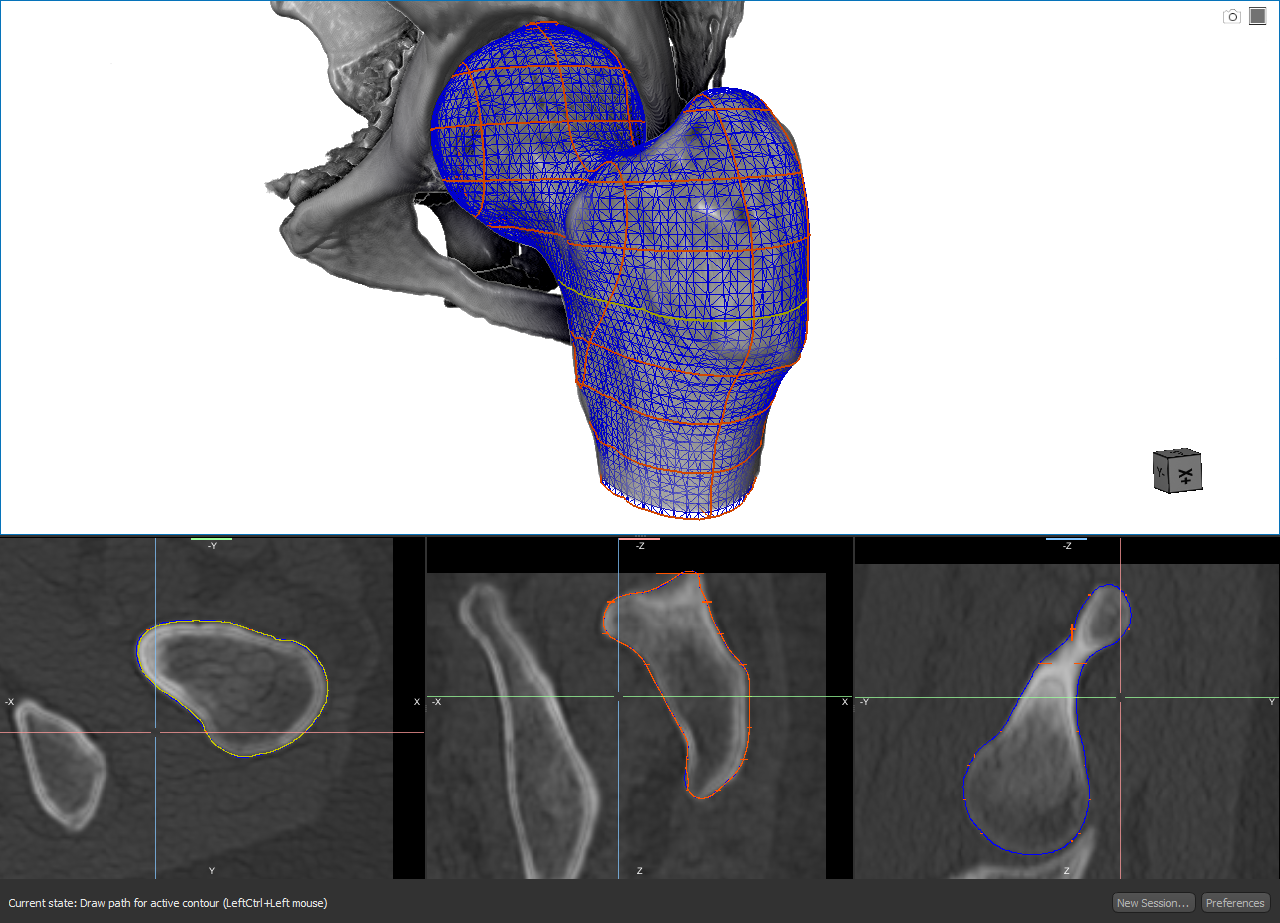The width and height of the screenshot is (1280, 923).
Task: Click the orientation cube in the 3D view
Action: pyautogui.click(x=1177, y=471)
